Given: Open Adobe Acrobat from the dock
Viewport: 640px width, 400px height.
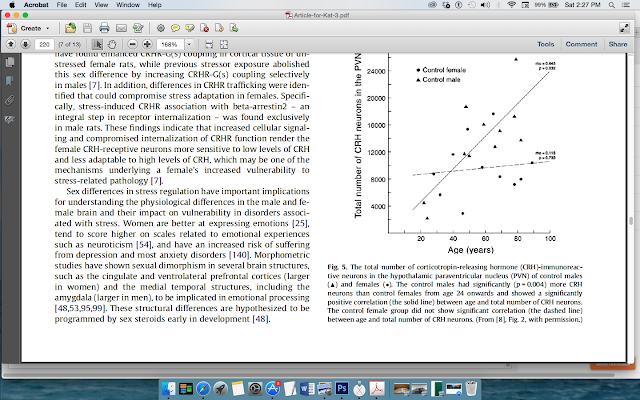Looking at the screenshot, I should (x=377, y=389).
